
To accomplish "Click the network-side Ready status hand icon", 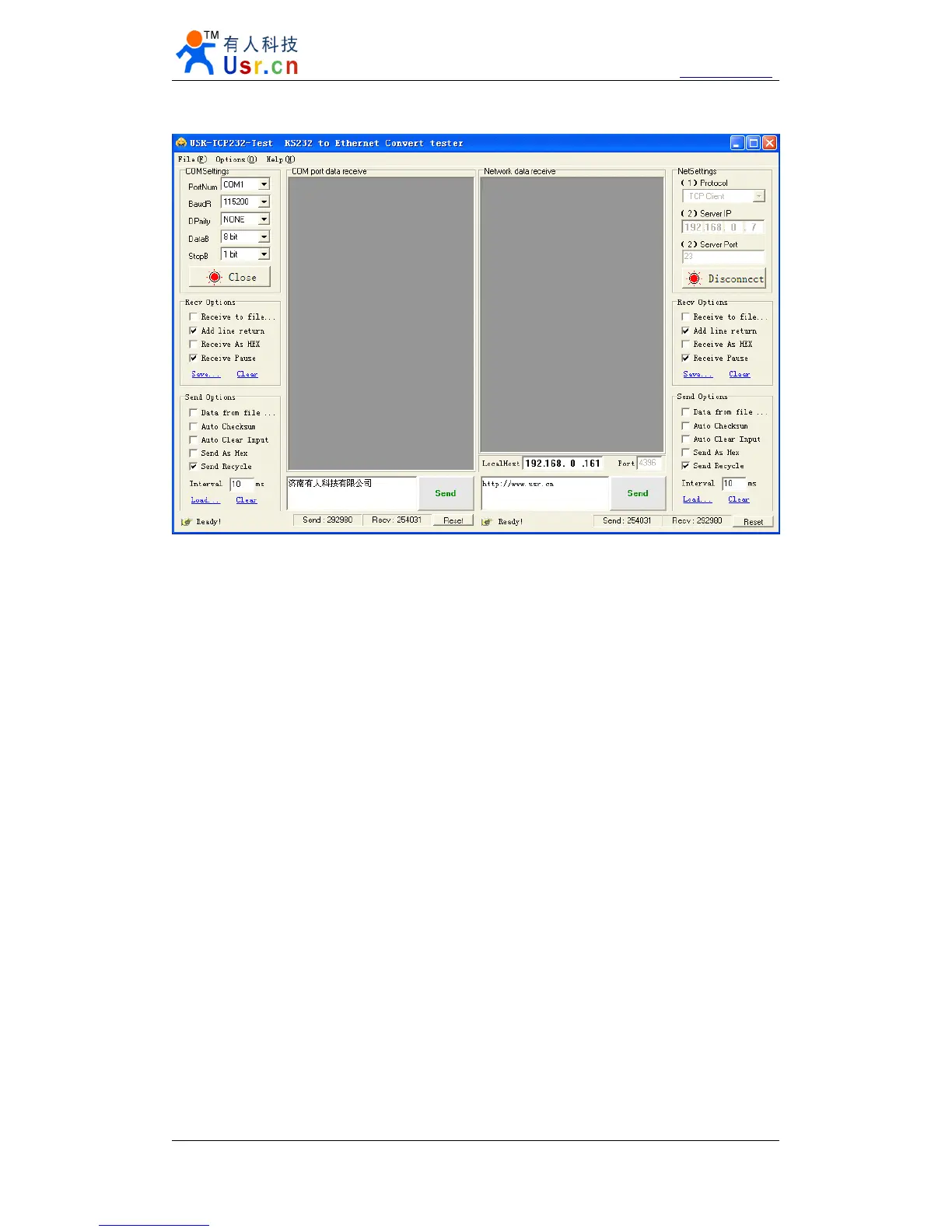I will click(487, 522).
